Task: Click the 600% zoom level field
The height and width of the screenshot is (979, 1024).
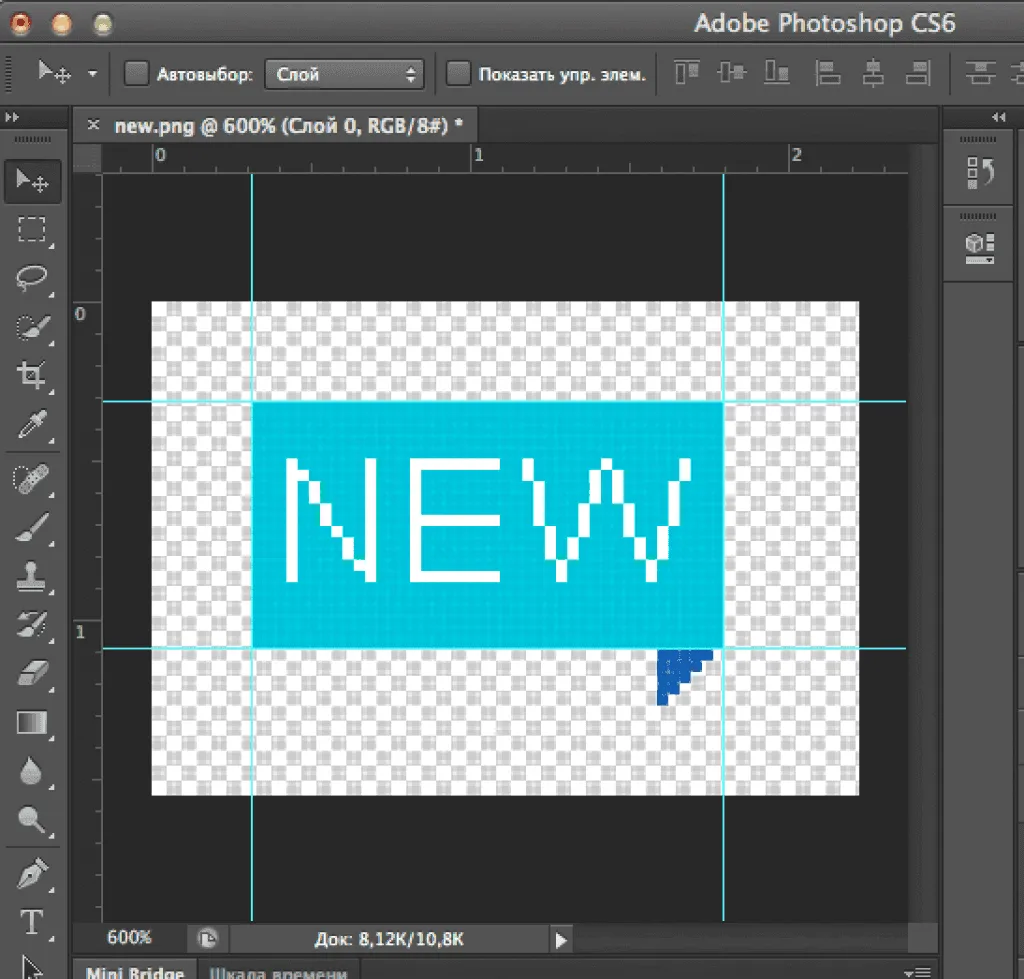Action: 129,938
